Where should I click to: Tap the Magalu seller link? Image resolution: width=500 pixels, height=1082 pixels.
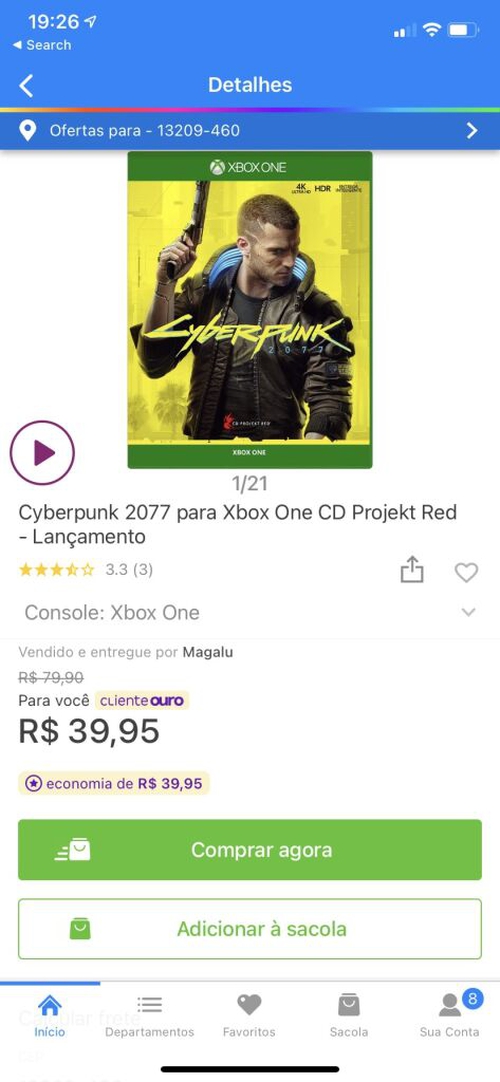click(x=208, y=652)
